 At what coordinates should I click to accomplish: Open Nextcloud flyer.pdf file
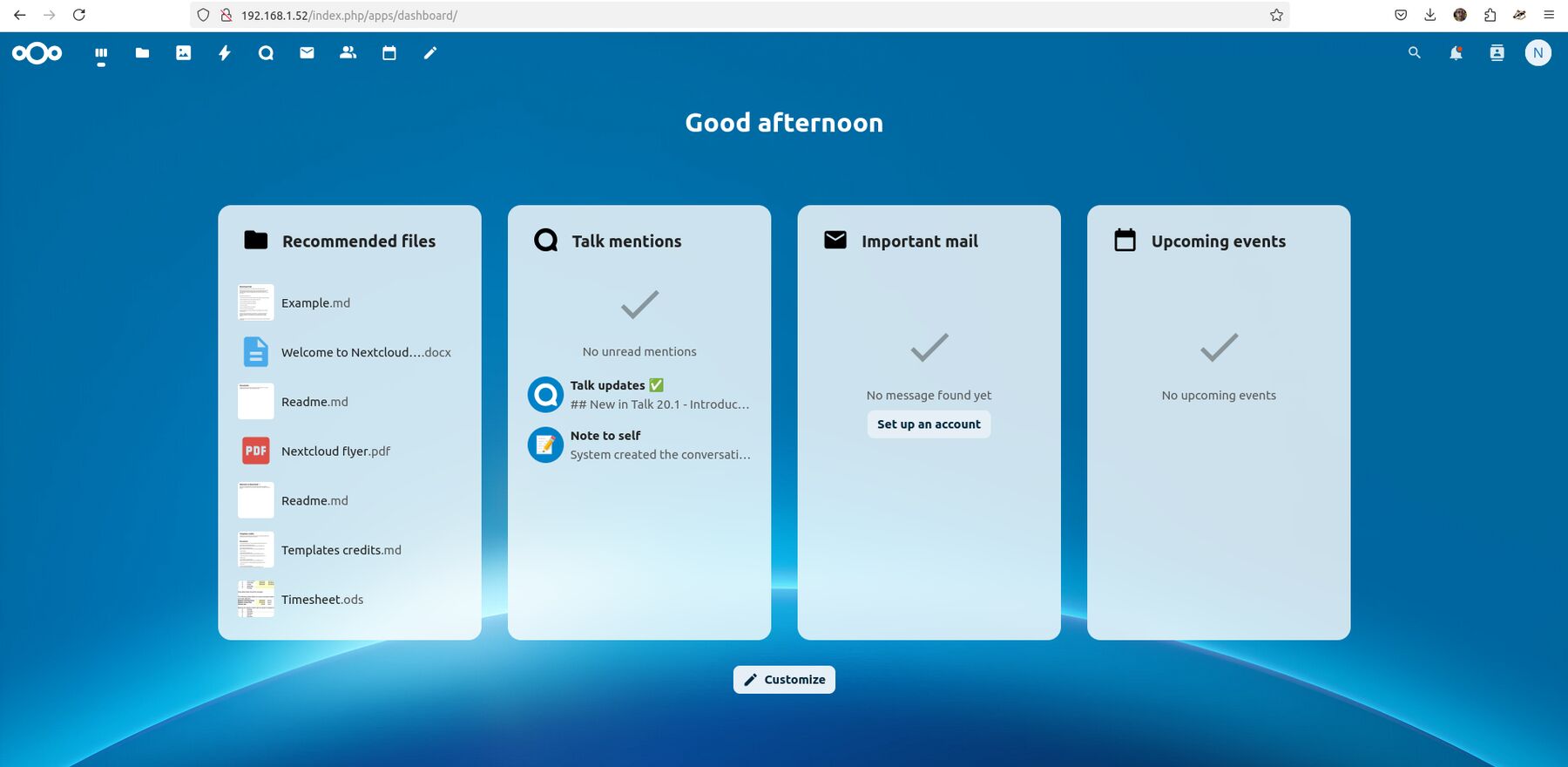[x=349, y=451]
